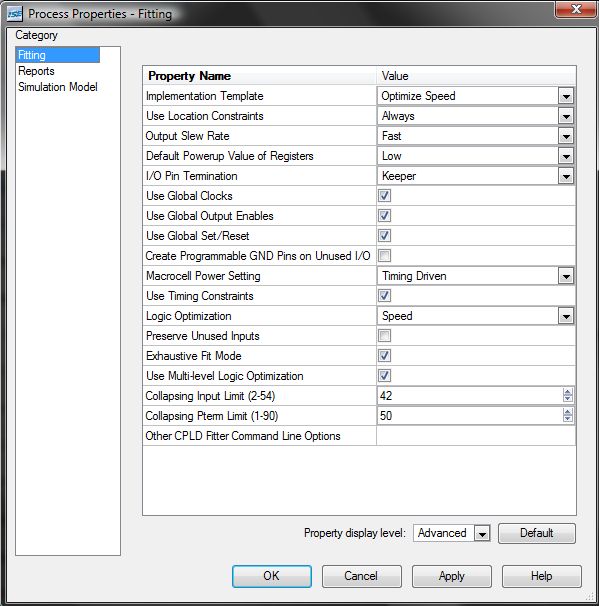Image resolution: width=599 pixels, height=606 pixels.
Task: Click the Default button
Action: (536, 533)
